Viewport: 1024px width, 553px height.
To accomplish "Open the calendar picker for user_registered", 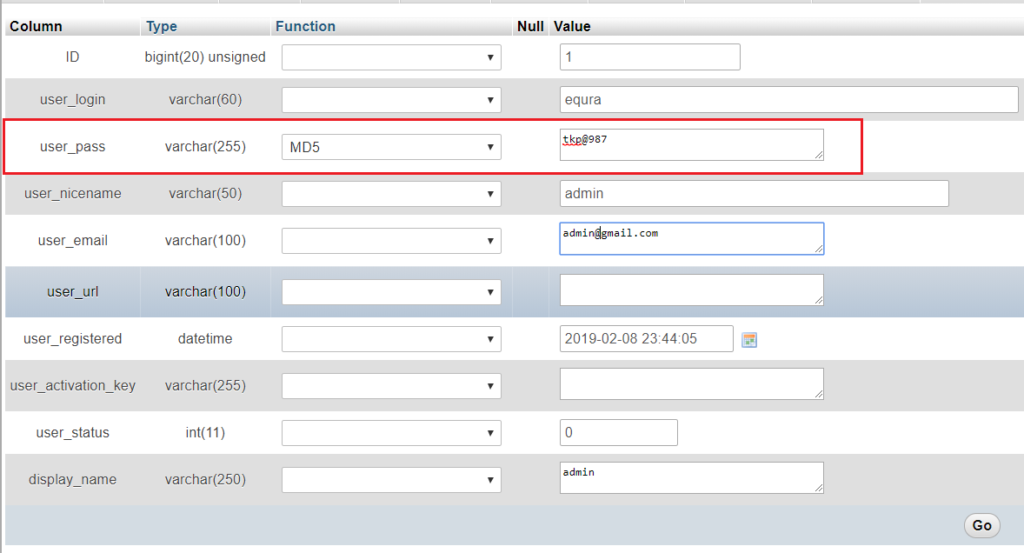I will coord(749,340).
